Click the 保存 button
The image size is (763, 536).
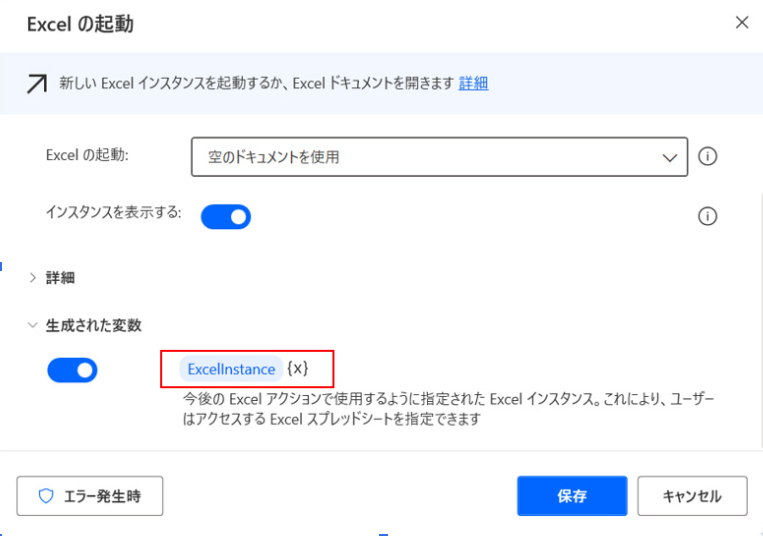point(572,496)
